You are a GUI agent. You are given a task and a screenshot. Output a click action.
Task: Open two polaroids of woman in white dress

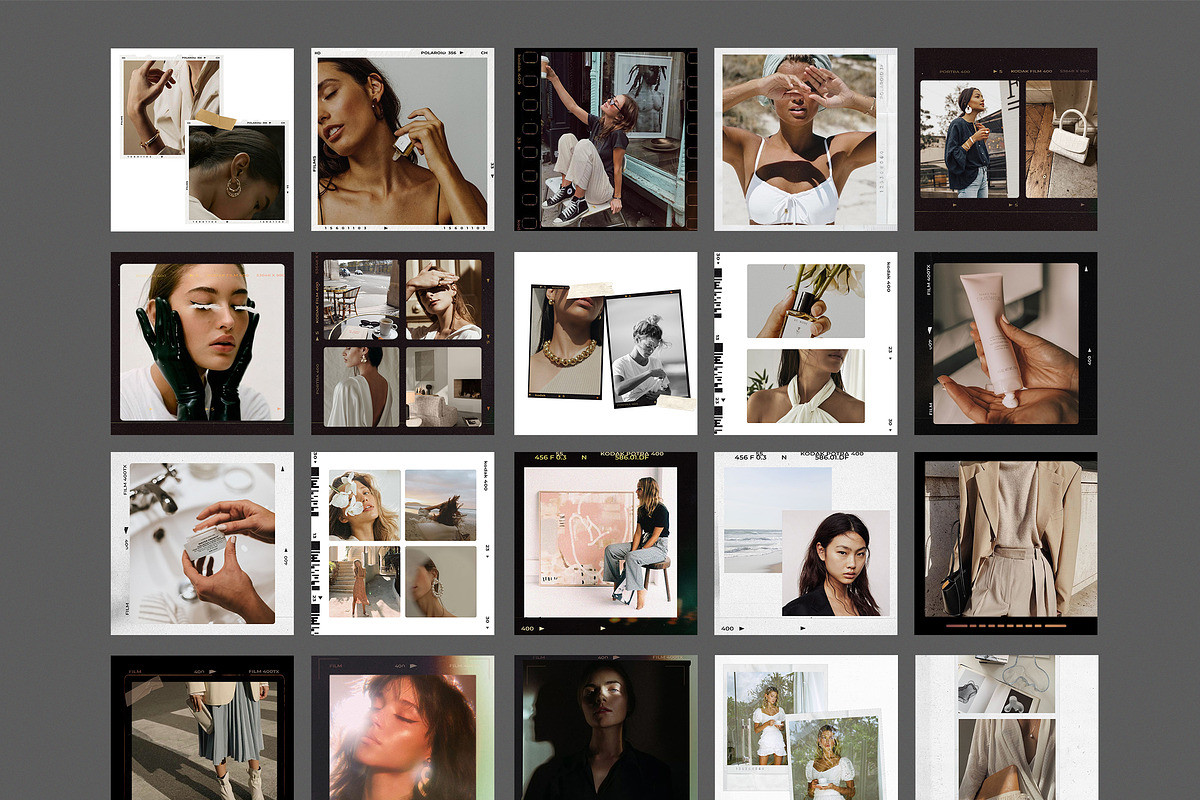tap(805, 728)
